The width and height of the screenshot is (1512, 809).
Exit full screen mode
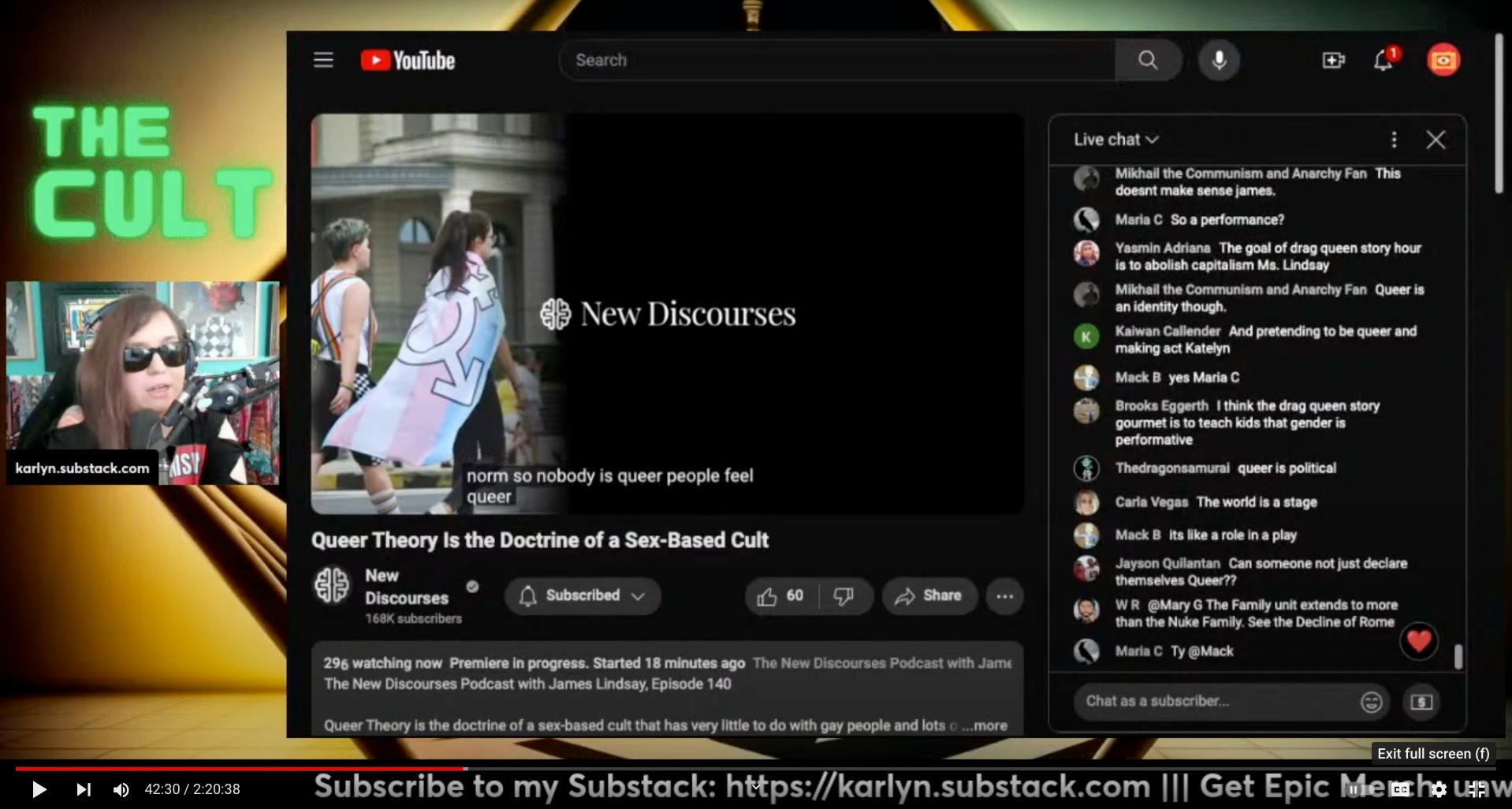[x=1477, y=789]
